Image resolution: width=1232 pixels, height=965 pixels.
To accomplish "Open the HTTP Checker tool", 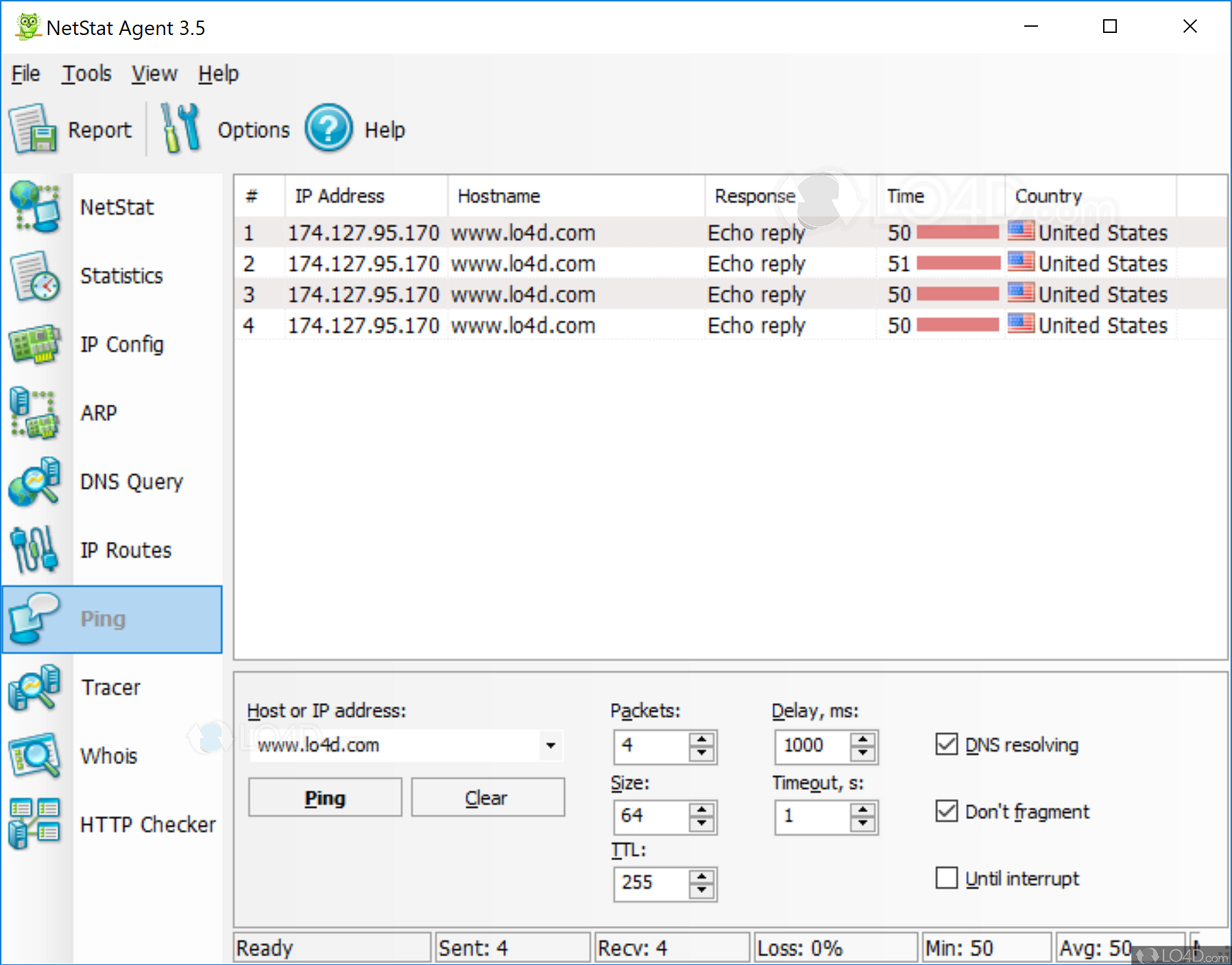I will (x=148, y=824).
